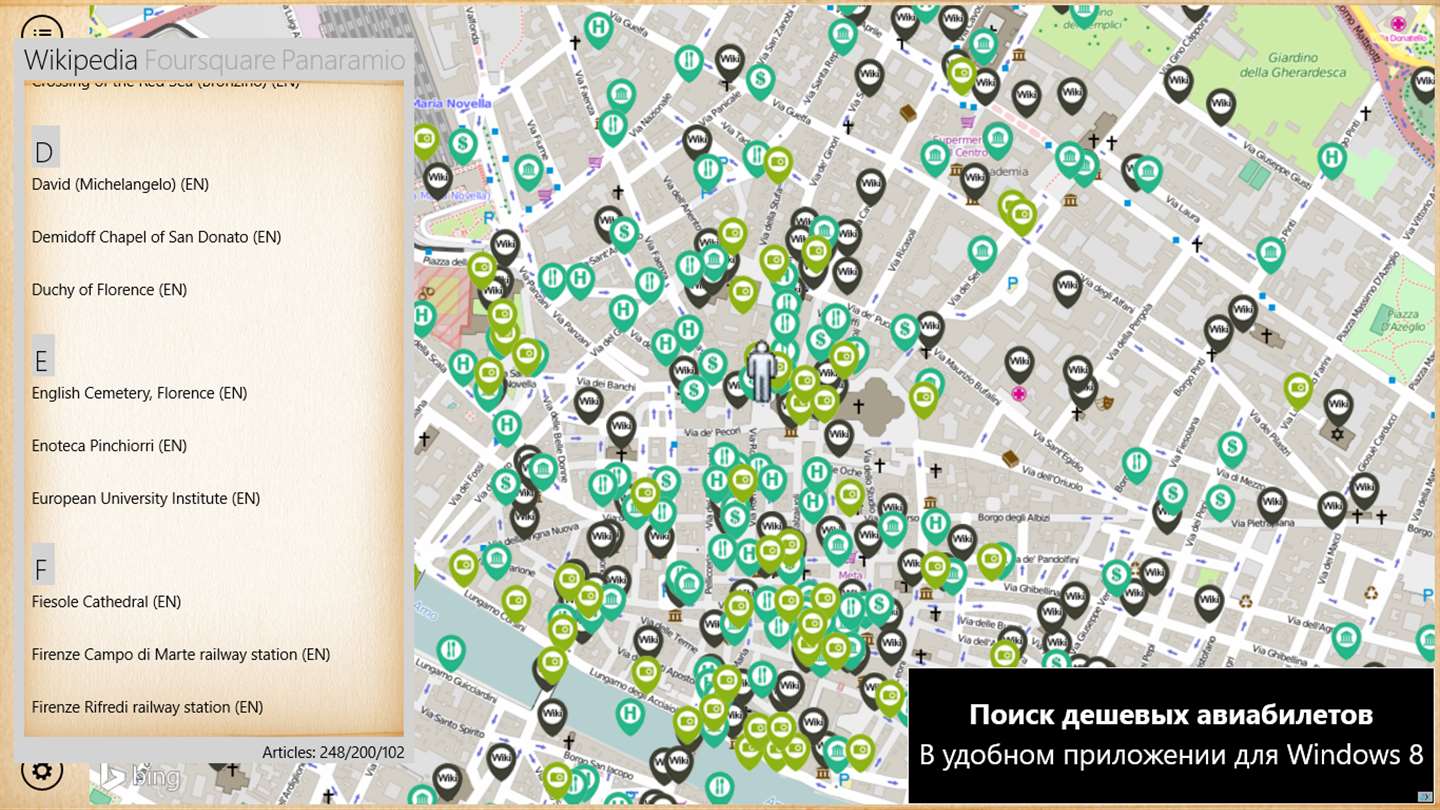Select hotel marker over the Arno river

click(x=630, y=716)
